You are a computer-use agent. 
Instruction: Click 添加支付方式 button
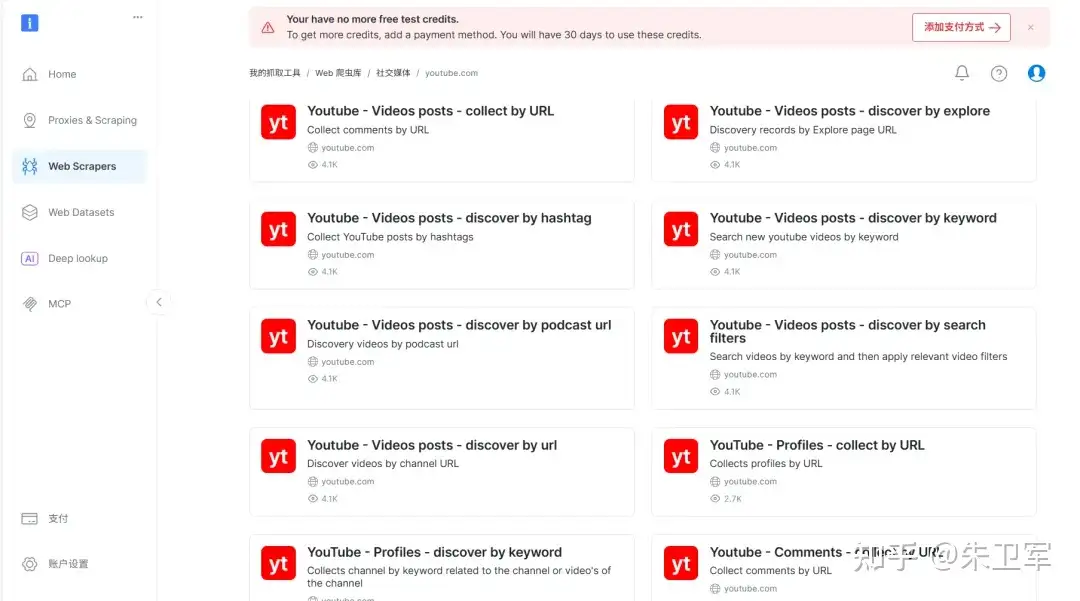pyautogui.click(x=961, y=28)
